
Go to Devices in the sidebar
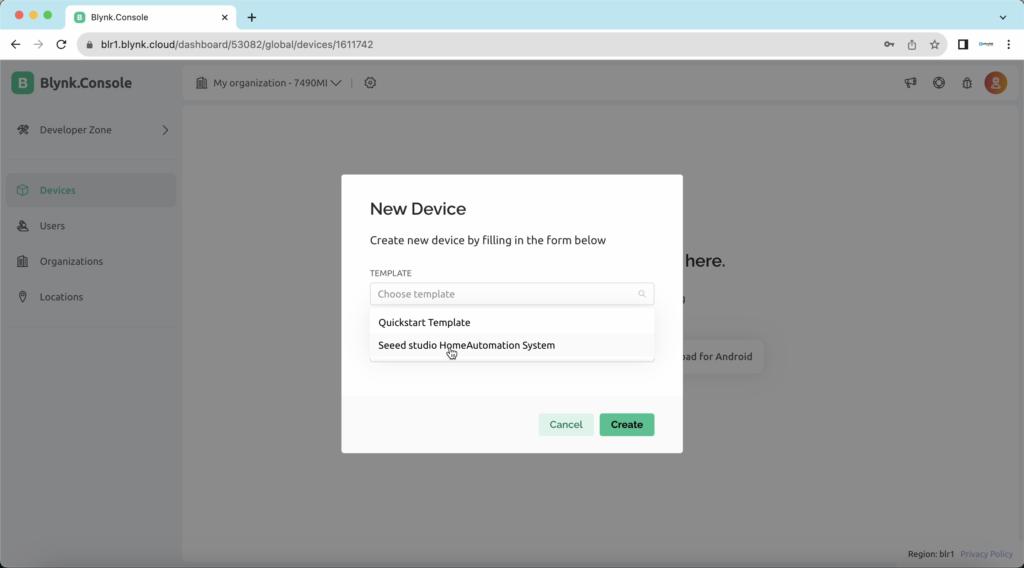point(91,190)
